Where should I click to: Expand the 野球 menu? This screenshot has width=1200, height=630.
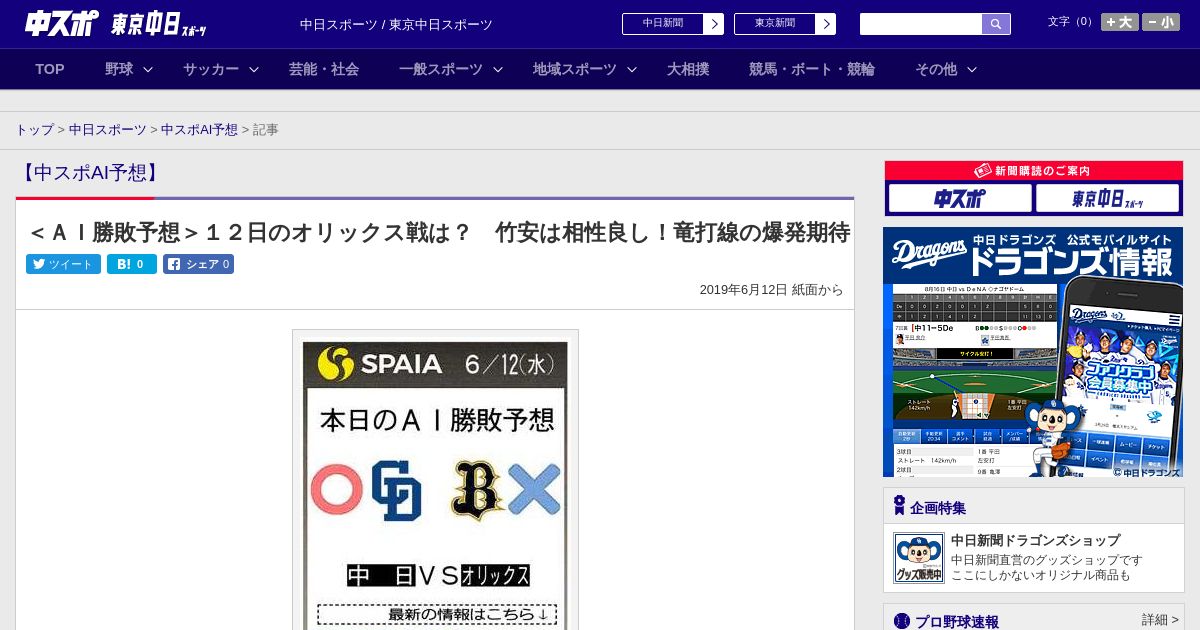pos(129,69)
